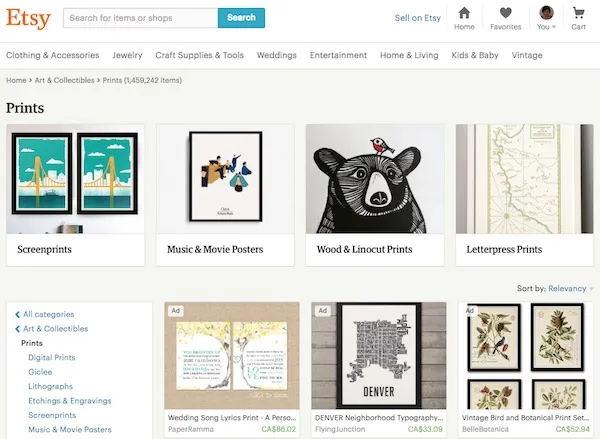This screenshot has width=600, height=439.
Task: Open the Wood & Linocut Prints bear image
Action: (x=374, y=178)
